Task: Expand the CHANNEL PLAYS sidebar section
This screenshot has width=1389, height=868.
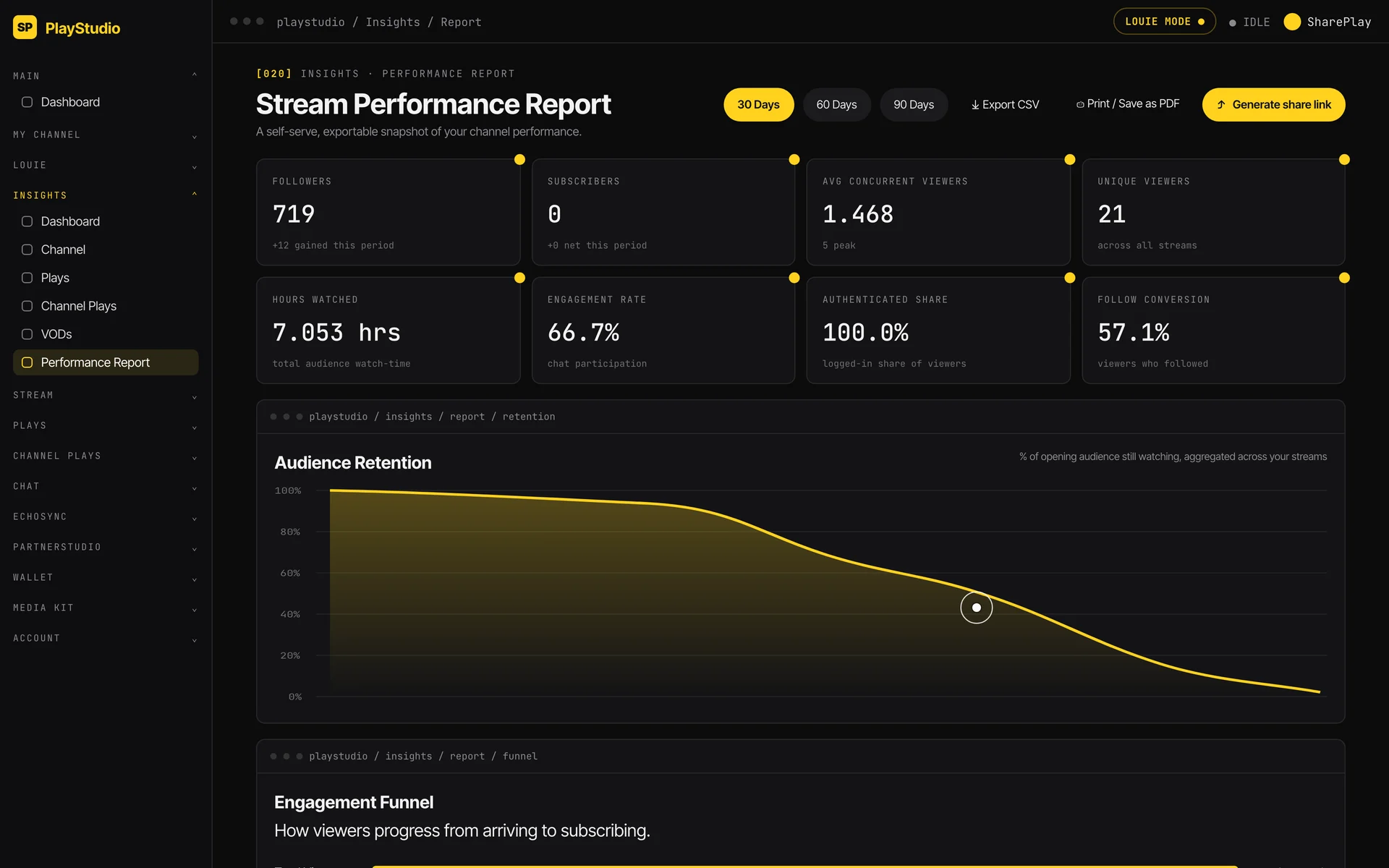Action: click(x=105, y=456)
